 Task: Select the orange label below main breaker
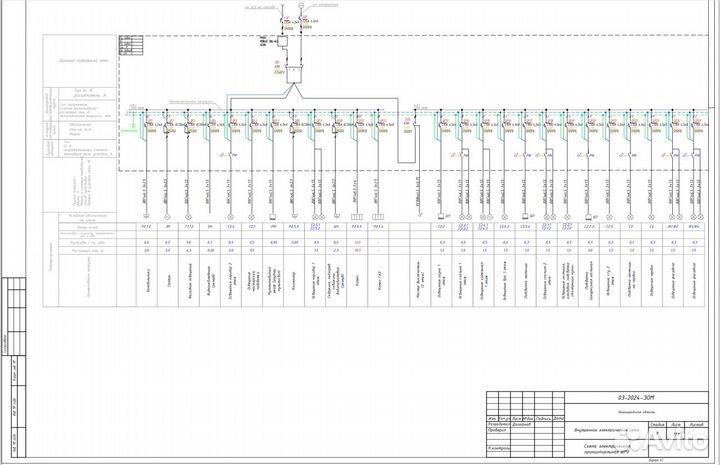(x=278, y=68)
